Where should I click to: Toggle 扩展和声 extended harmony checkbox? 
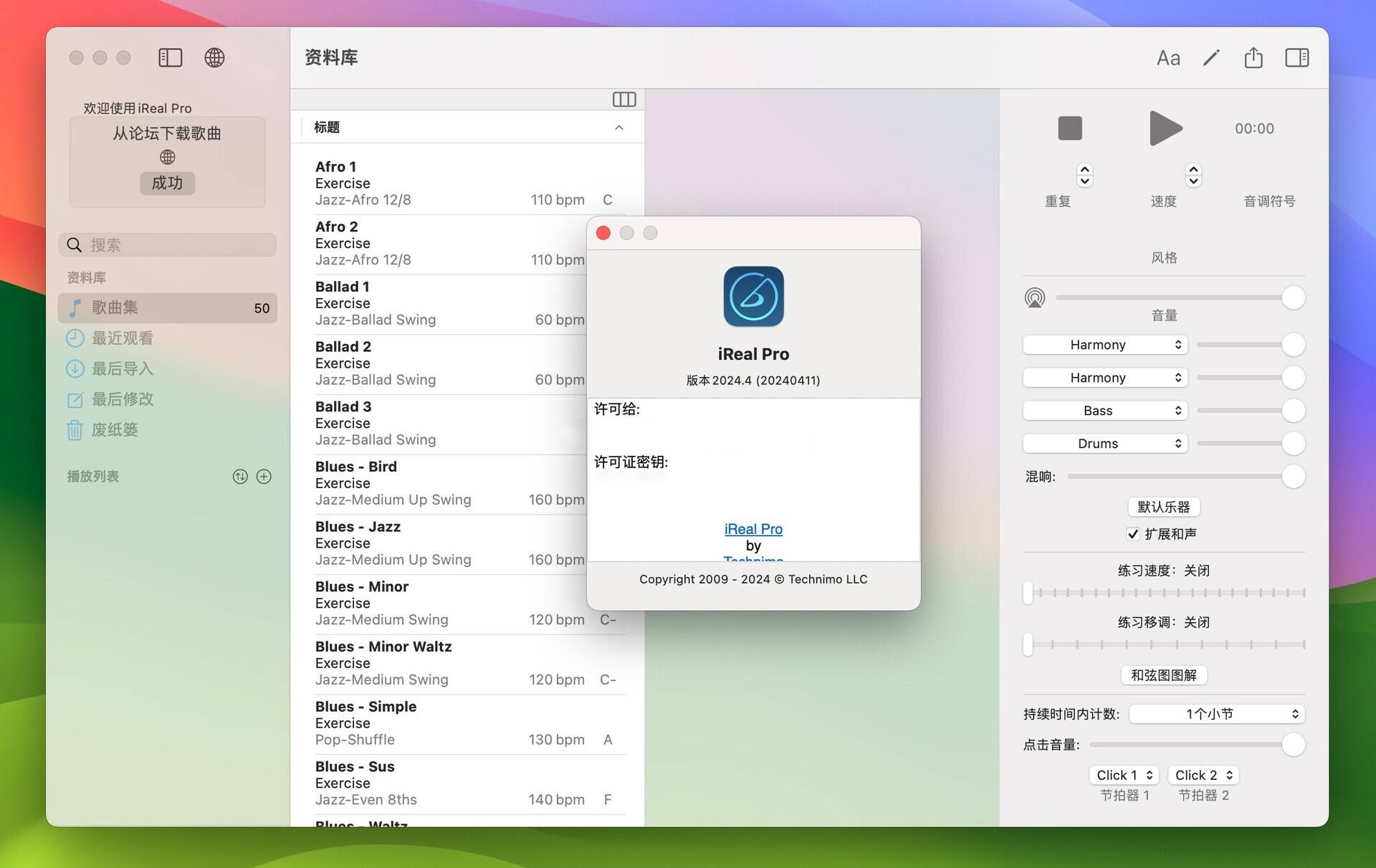1130,532
